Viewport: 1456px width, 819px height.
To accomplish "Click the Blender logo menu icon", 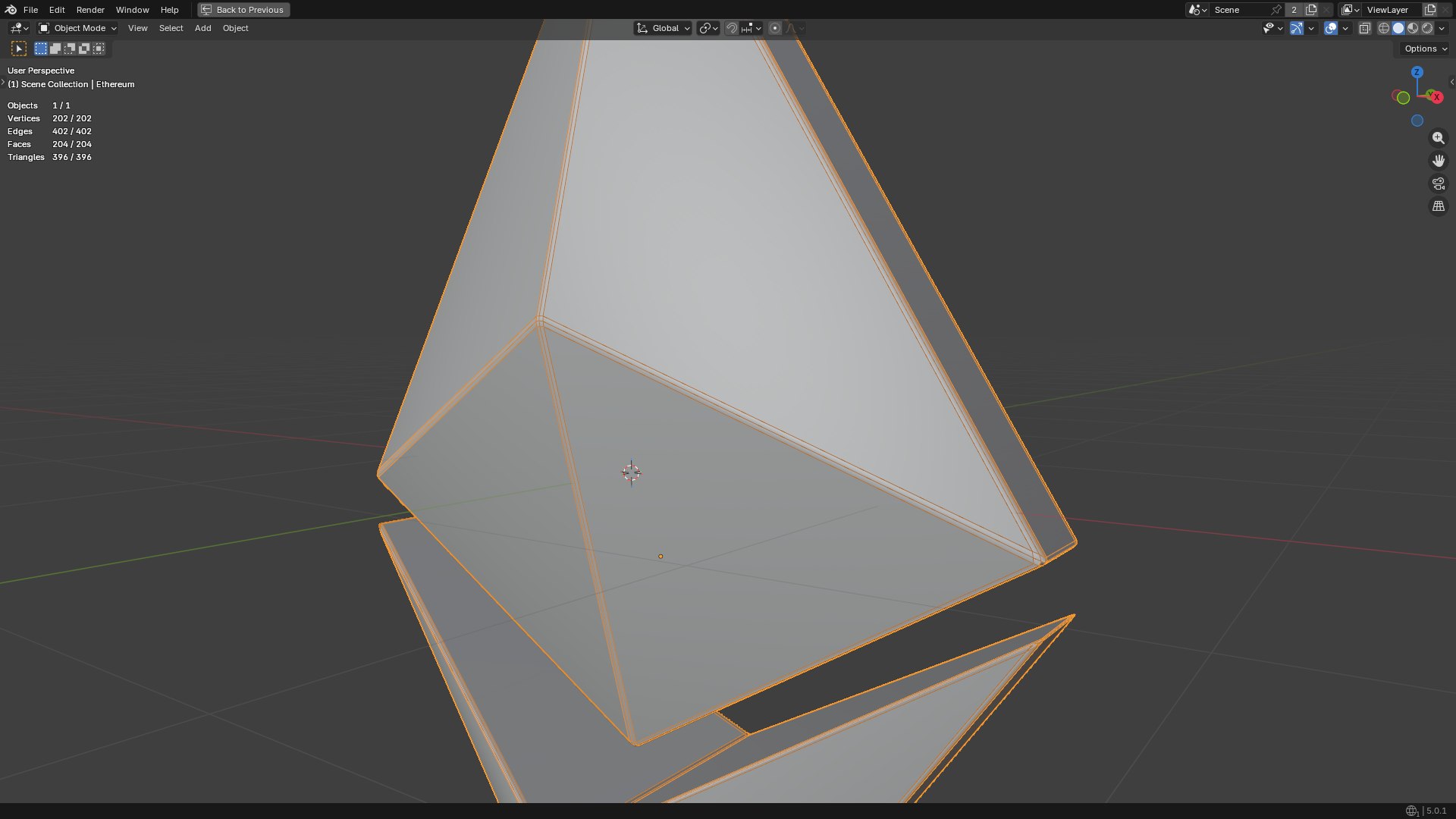I will click(x=11, y=10).
